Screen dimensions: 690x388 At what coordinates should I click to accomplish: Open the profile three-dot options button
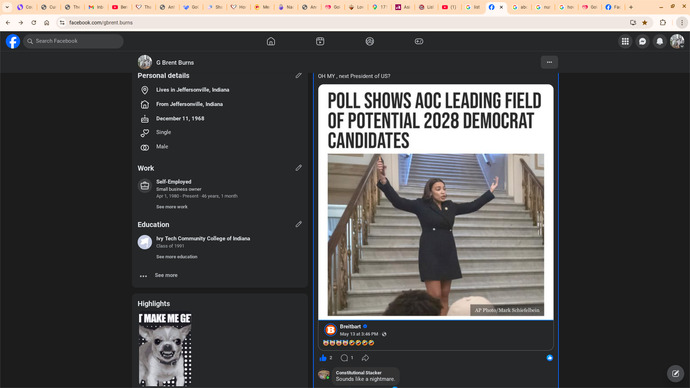coord(549,62)
